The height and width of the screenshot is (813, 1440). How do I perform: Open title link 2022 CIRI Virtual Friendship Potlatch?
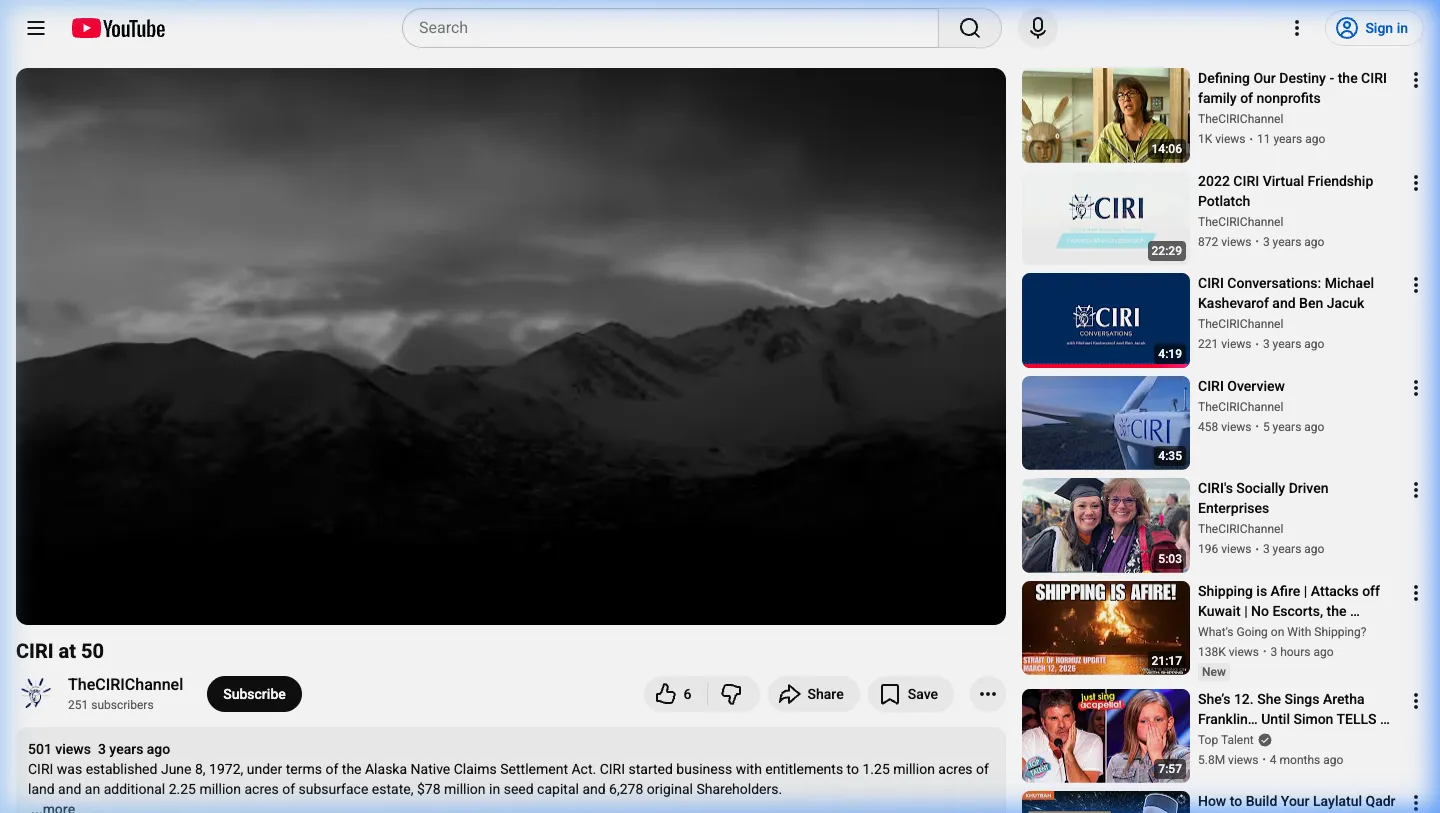click(x=1285, y=191)
